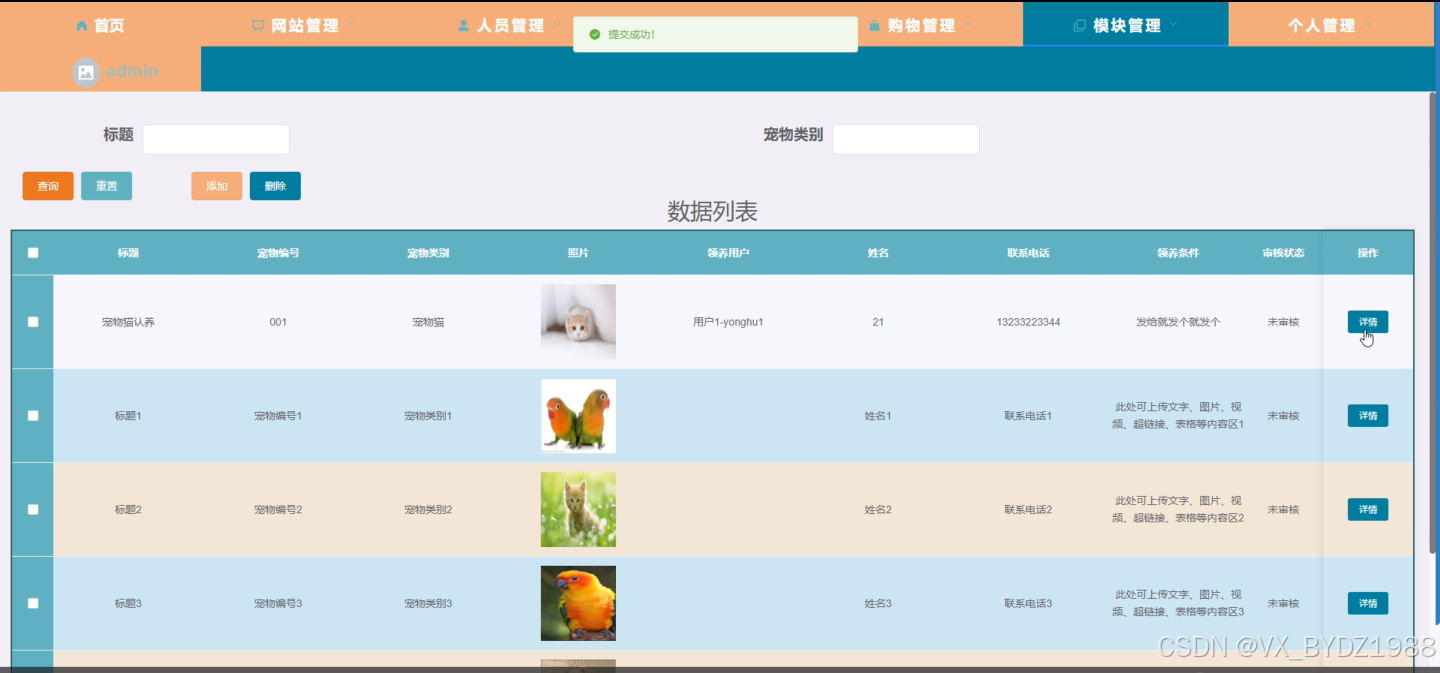Click the 联系电话 column header

(x=1028, y=253)
